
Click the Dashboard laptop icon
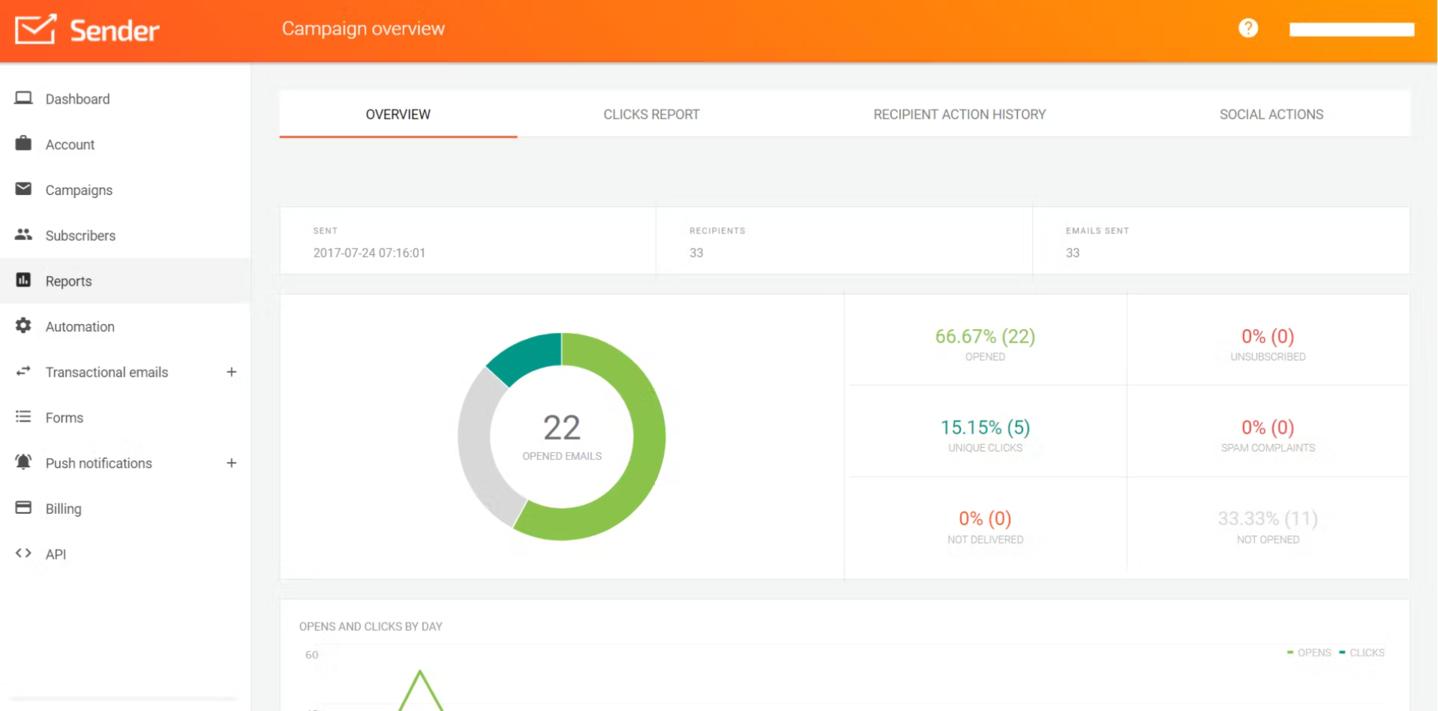[x=23, y=98]
